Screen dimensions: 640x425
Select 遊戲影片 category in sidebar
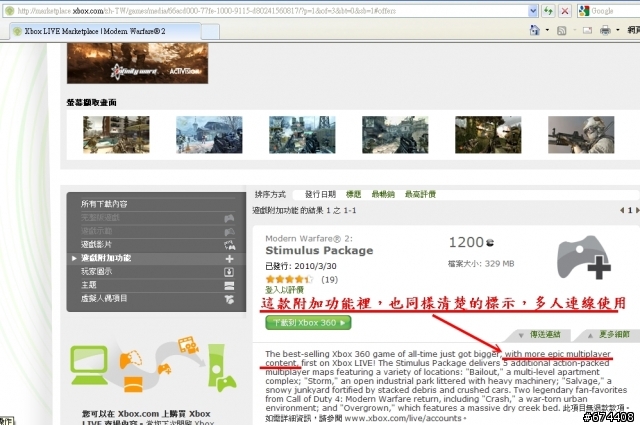96,245
